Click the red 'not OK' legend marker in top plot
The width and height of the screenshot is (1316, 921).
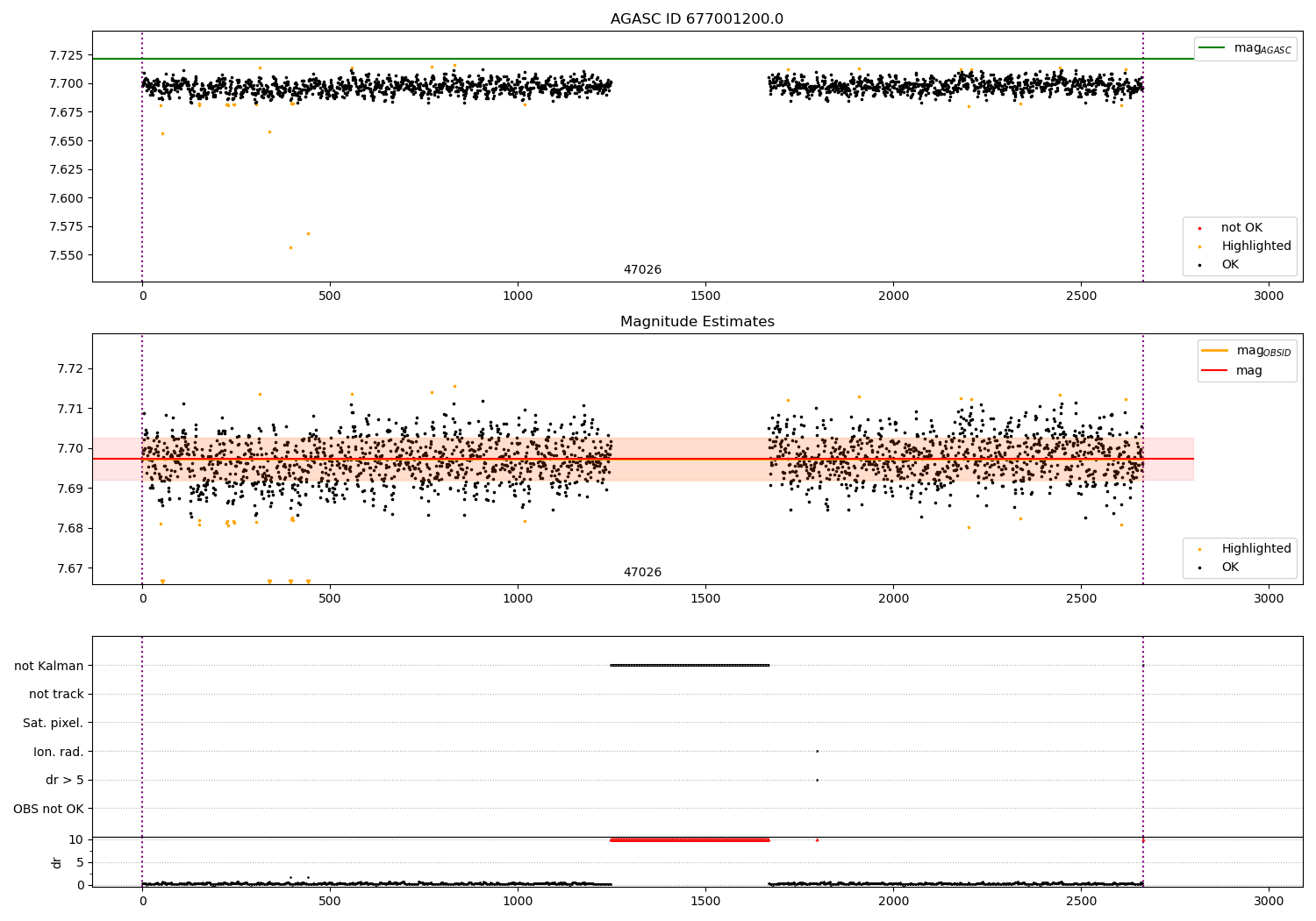coord(1199,228)
